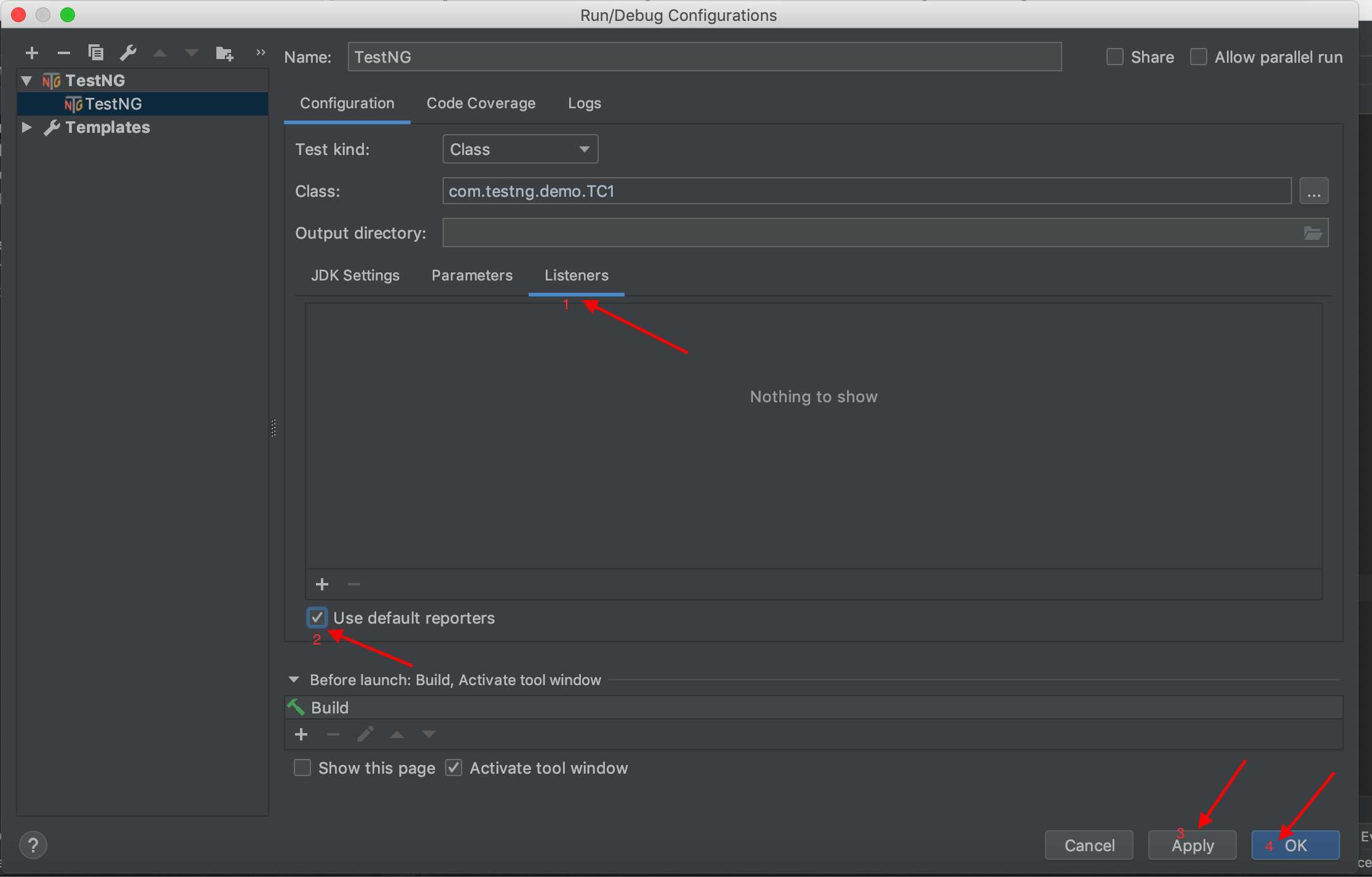Viewport: 1372px width, 877px height.
Task: Open the Test kind dropdown
Action: [520, 149]
